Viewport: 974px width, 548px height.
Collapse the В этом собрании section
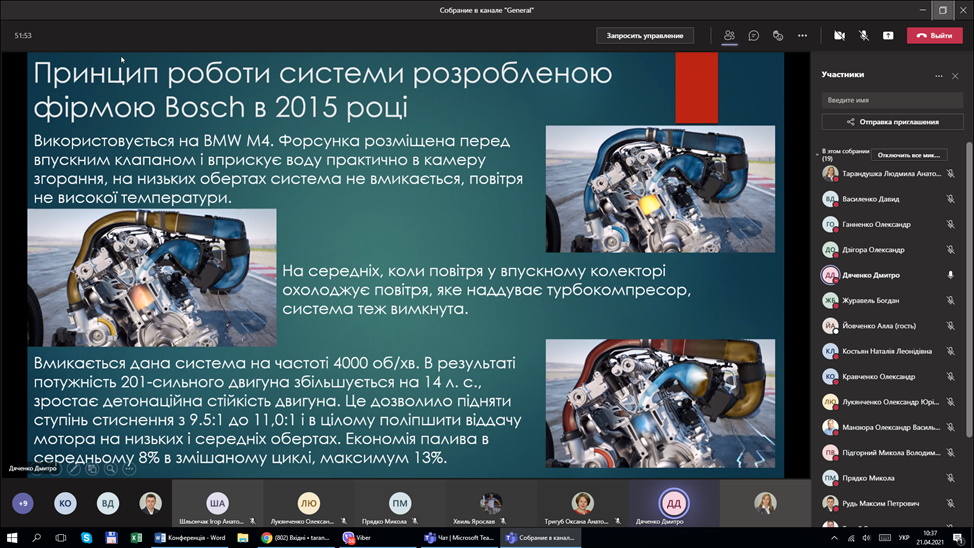[x=817, y=154]
